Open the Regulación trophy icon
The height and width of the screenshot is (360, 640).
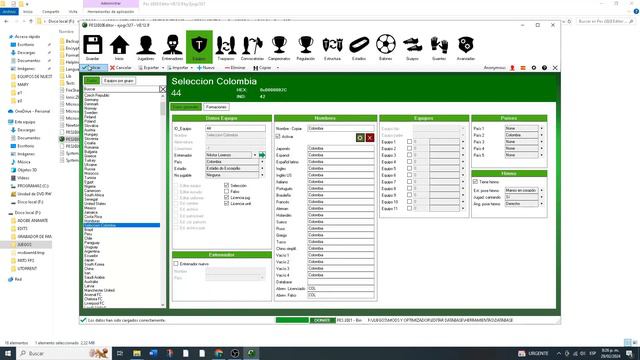(306, 45)
